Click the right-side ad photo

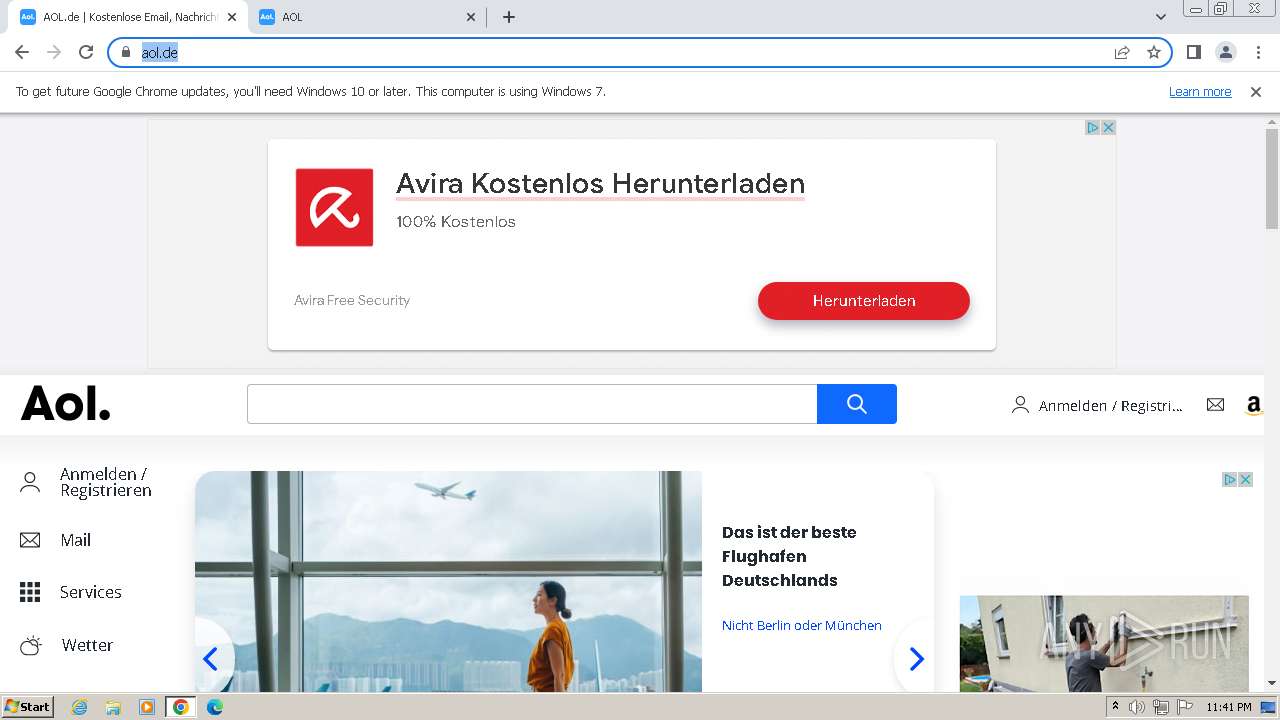tap(1104, 643)
